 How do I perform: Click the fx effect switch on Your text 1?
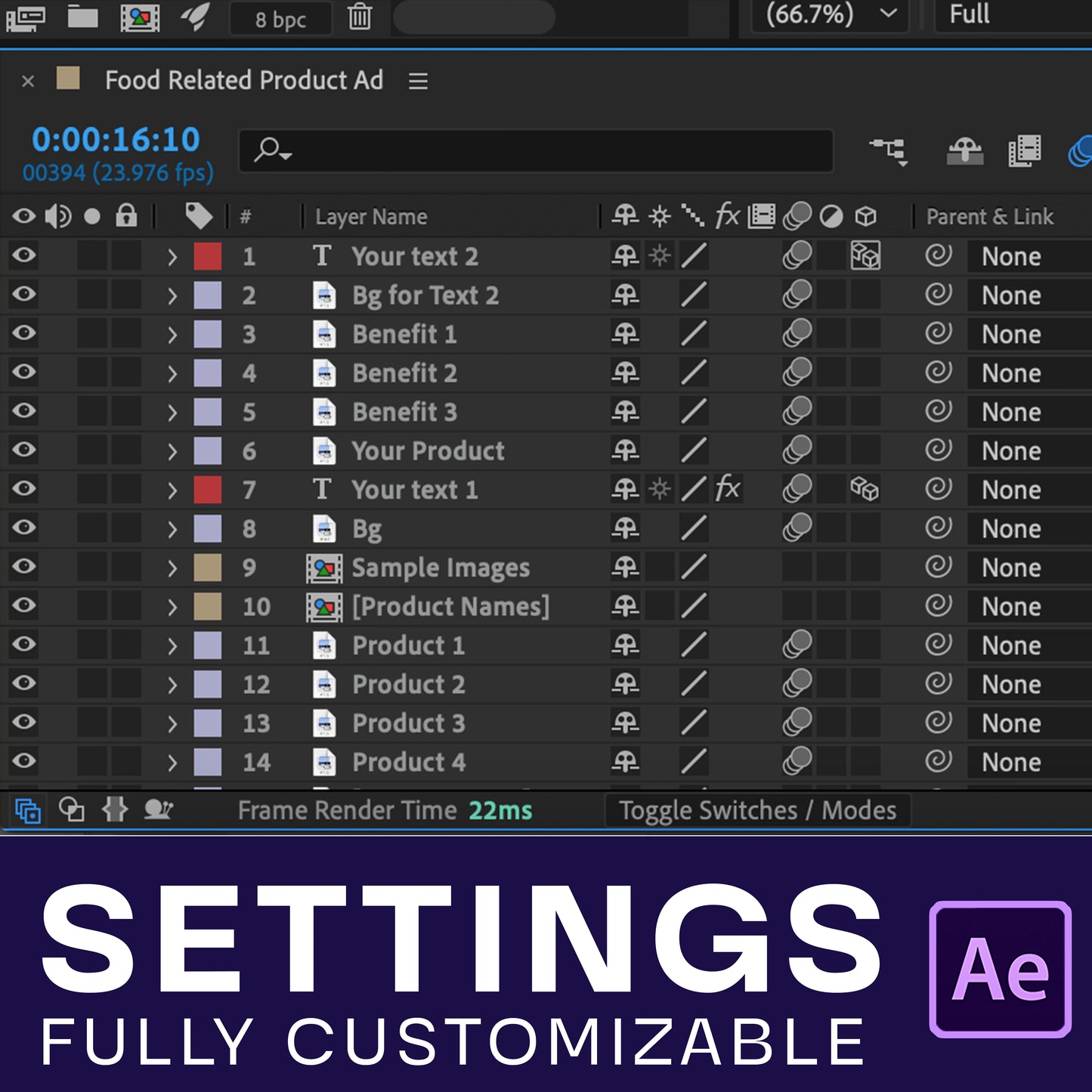pyautogui.click(x=727, y=489)
